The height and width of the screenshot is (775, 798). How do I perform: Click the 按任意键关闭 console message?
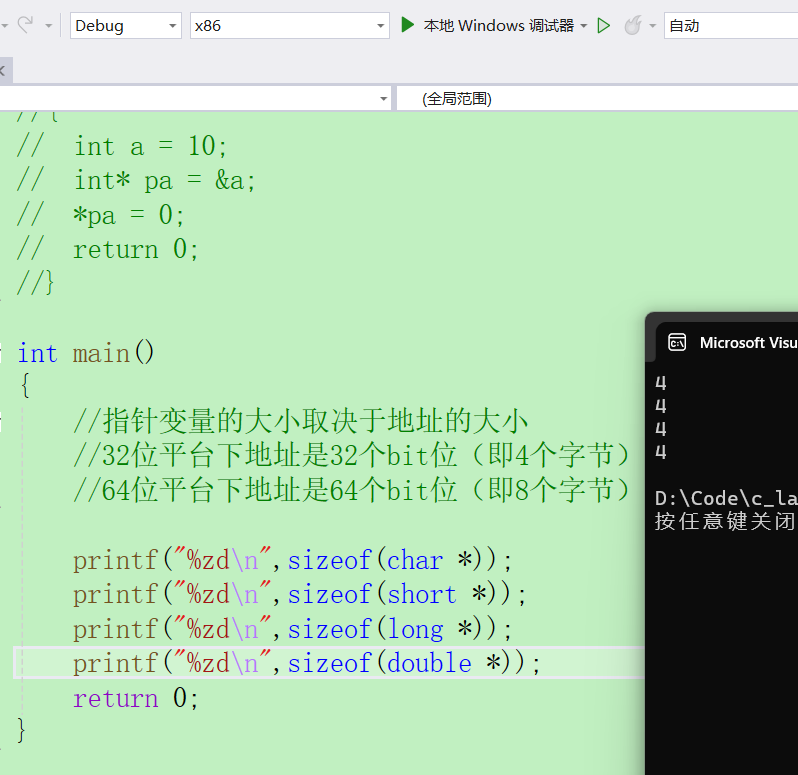(x=725, y=521)
